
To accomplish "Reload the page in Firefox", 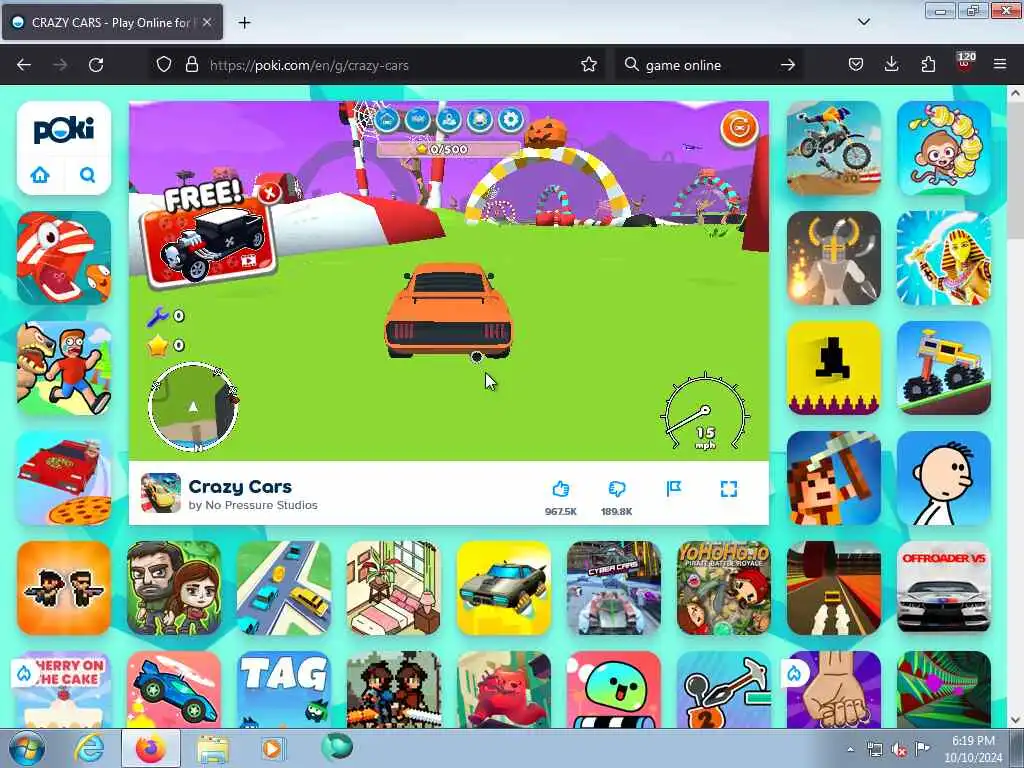I will [96, 65].
